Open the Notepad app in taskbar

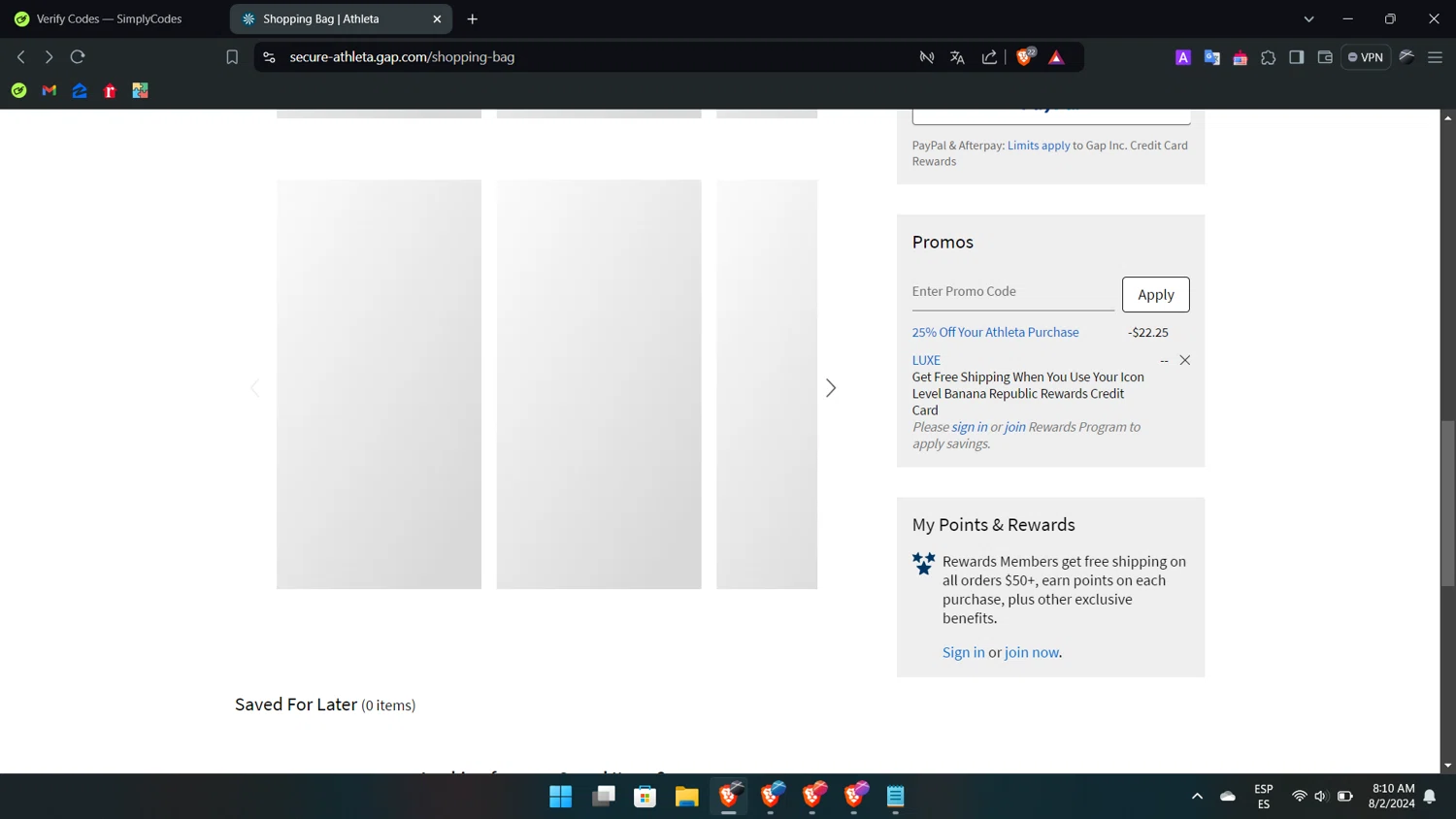coord(895,797)
